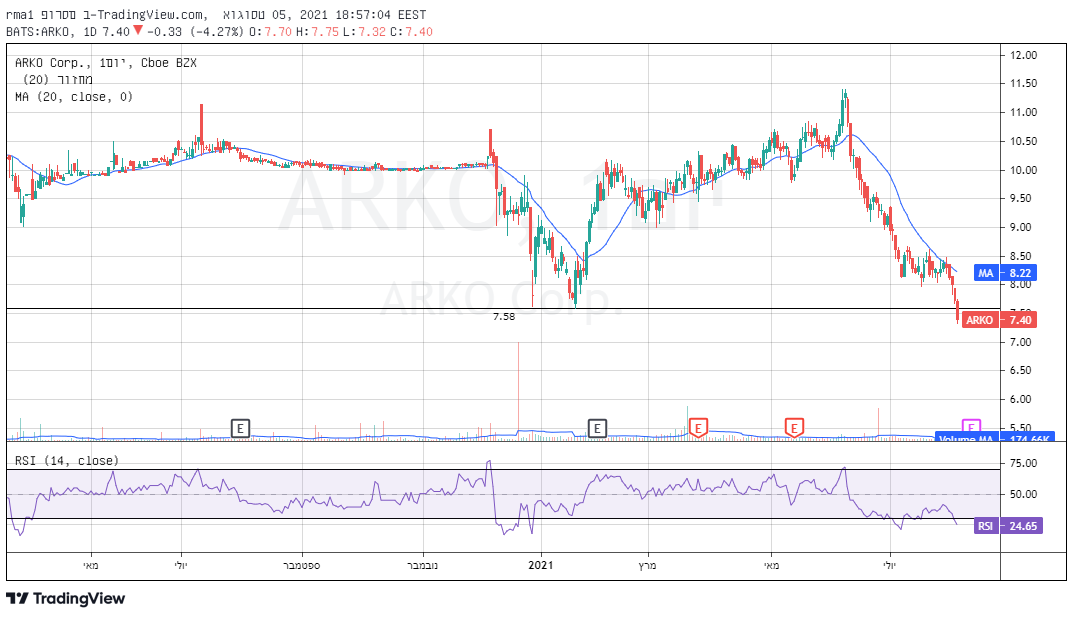Click the red down arrow in header
The height and width of the screenshot is (617, 1073).
pyautogui.click(x=138, y=30)
